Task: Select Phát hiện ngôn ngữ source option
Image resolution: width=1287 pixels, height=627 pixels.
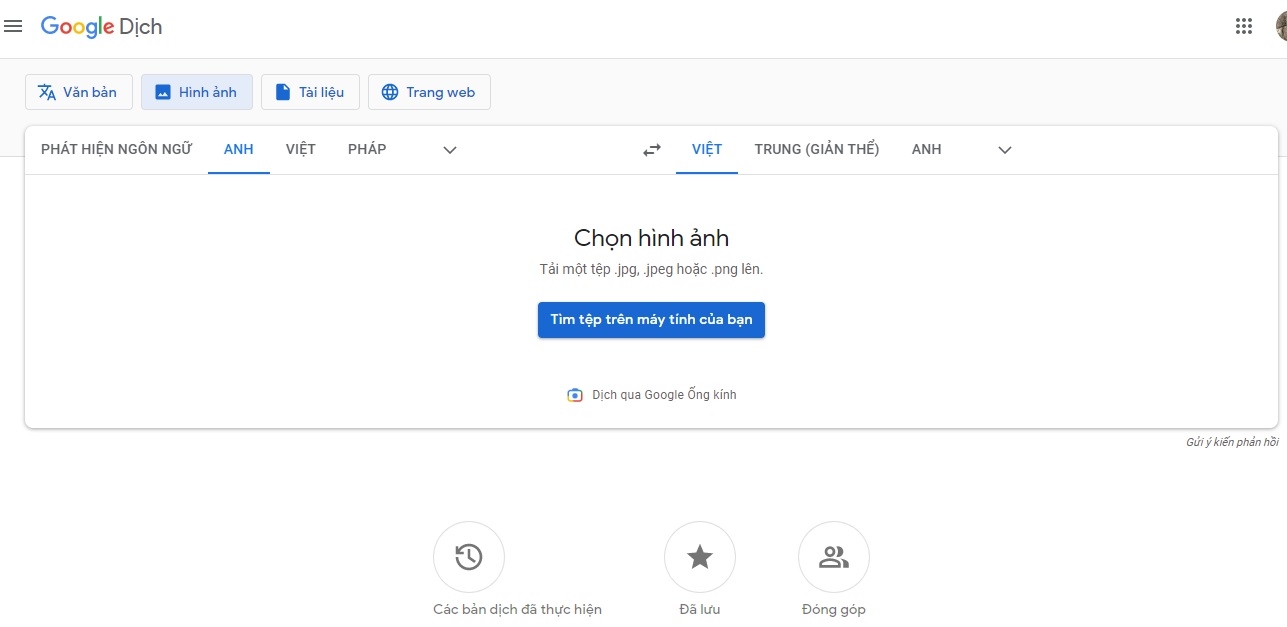Action: point(116,149)
